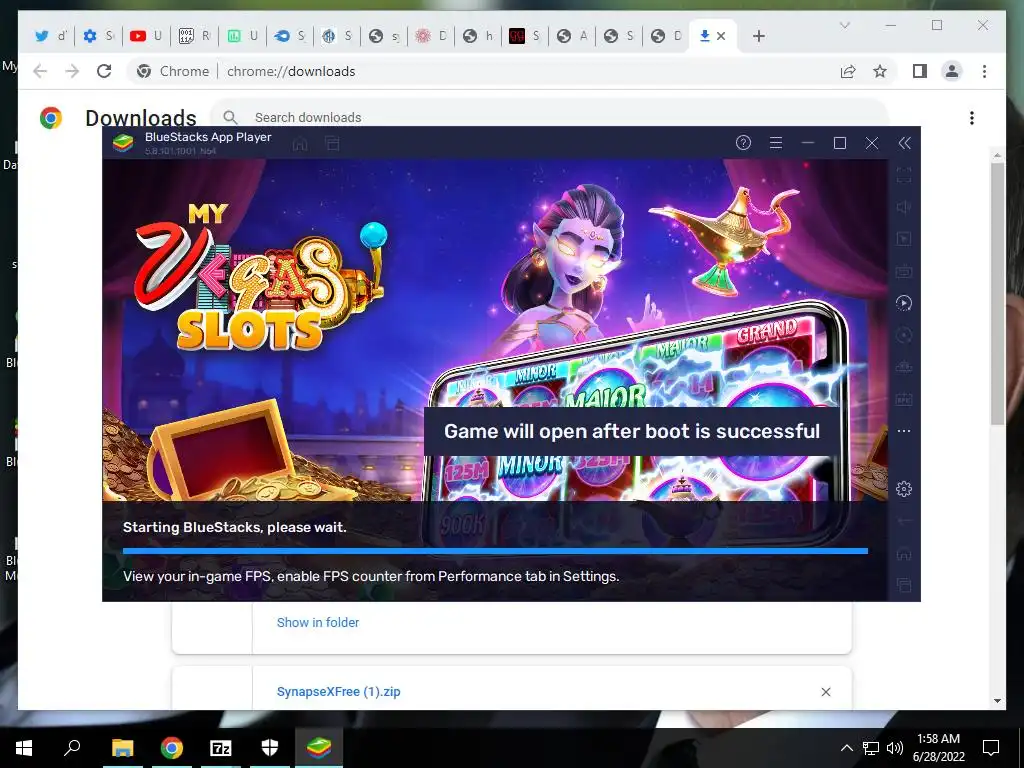Screen dimensions: 1024x768
Task: Click the Android home icon in BlueStacks sidebar
Action: tap(904, 553)
